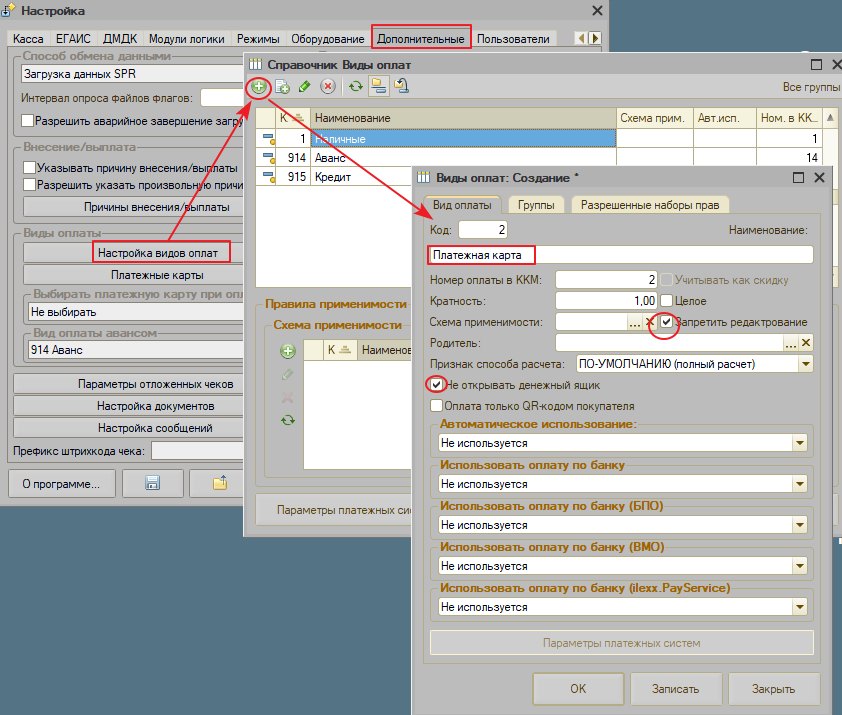This screenshot has height=715, width=842.
Task: Click green add icon in Схема применимости
Action: pyautogui.click(x=288, y=351)
